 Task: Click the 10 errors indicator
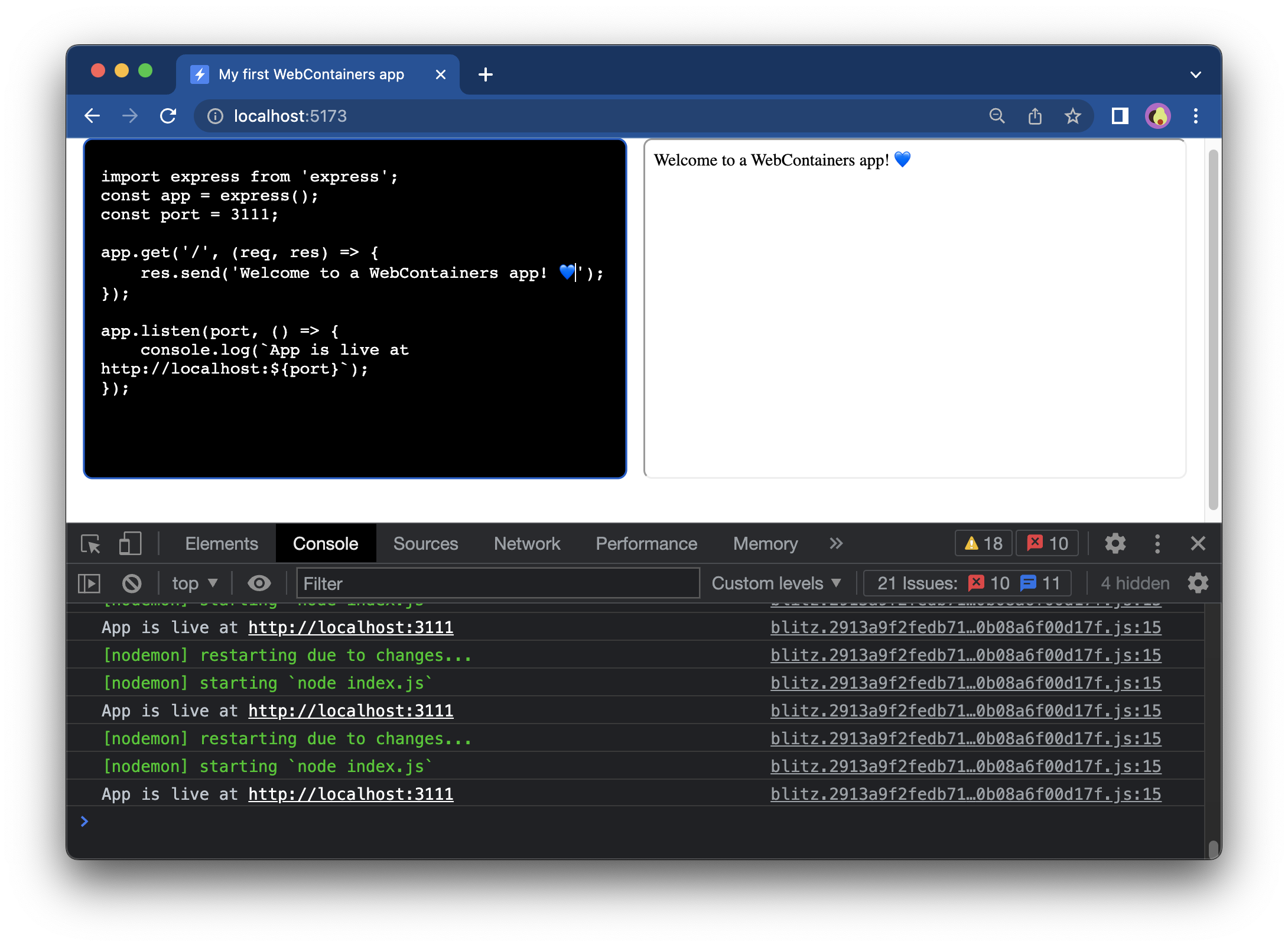point(1046,543)
